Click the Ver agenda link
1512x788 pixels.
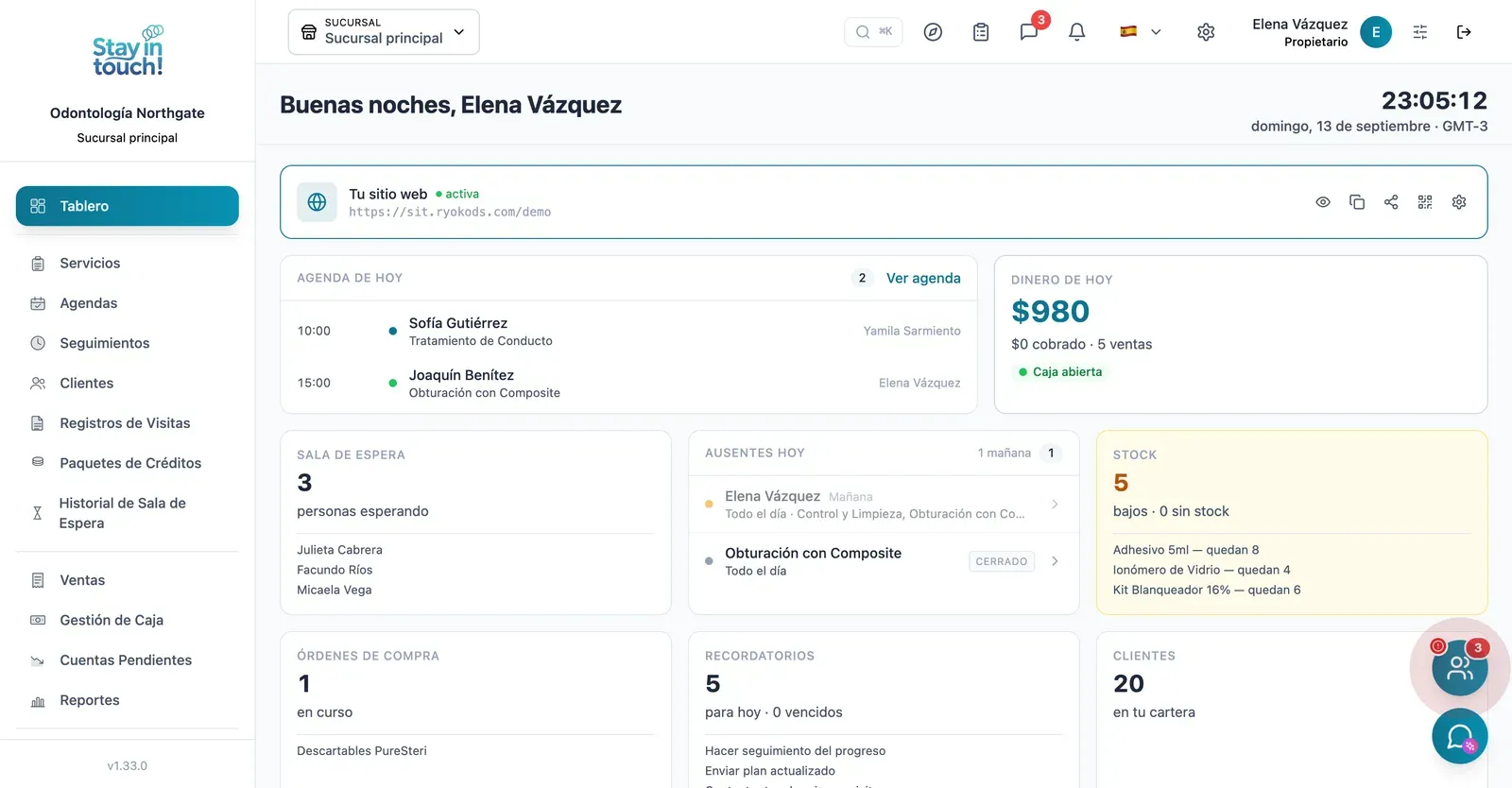pos(923,278)
